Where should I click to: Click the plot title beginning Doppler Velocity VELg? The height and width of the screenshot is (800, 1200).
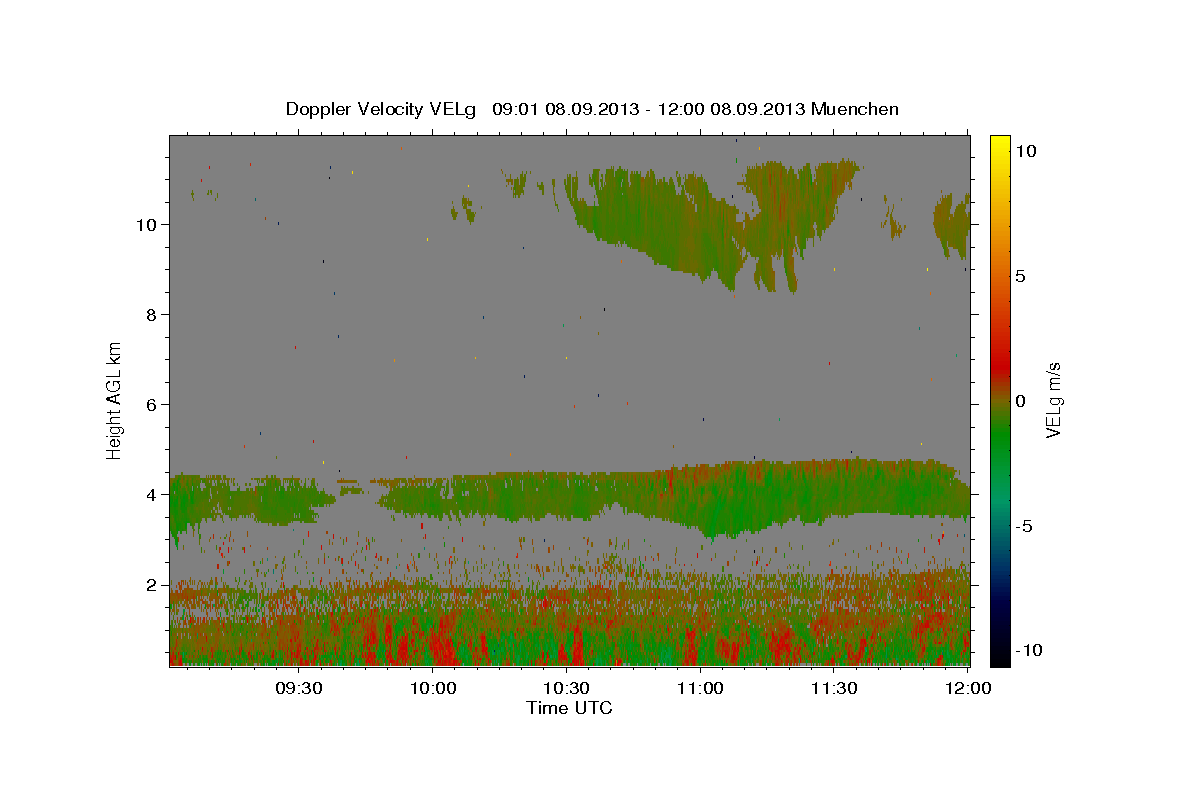(x=592, y=109)
